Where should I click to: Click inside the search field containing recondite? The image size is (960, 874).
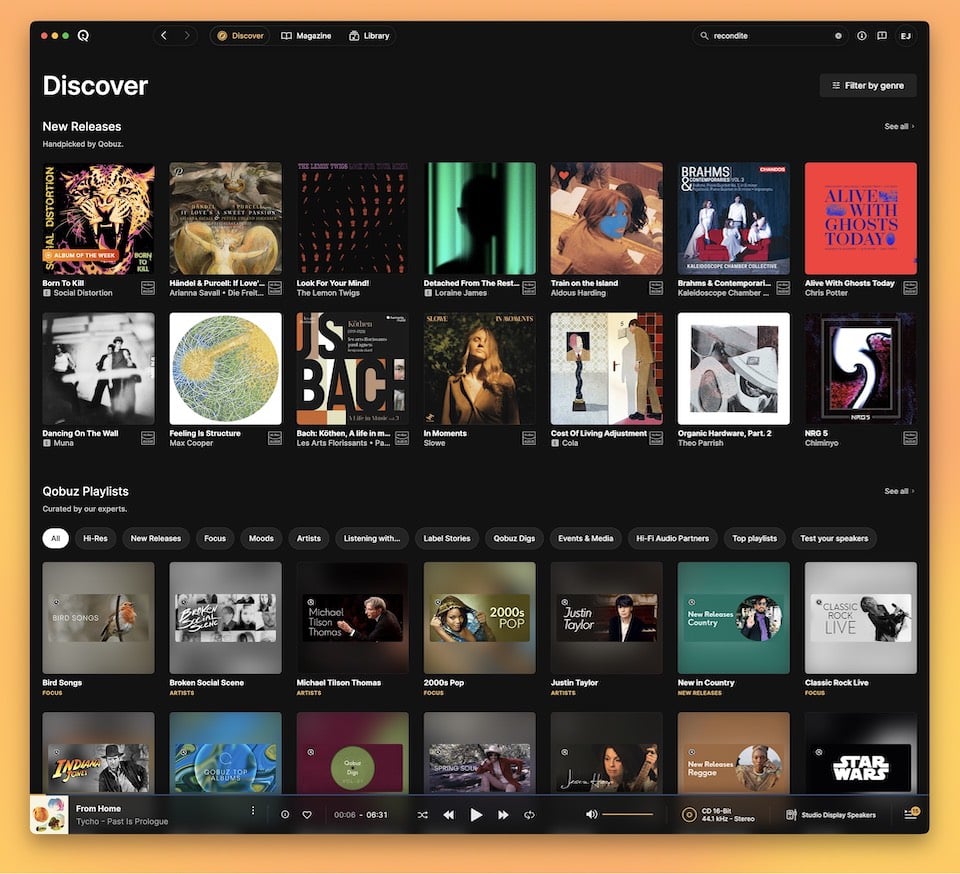pos(770,35)
